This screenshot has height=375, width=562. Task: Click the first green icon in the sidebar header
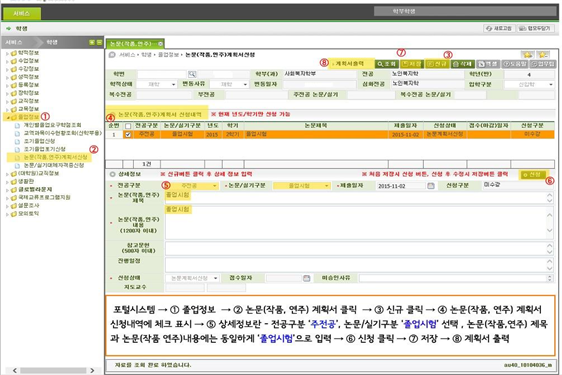[92, 42]
